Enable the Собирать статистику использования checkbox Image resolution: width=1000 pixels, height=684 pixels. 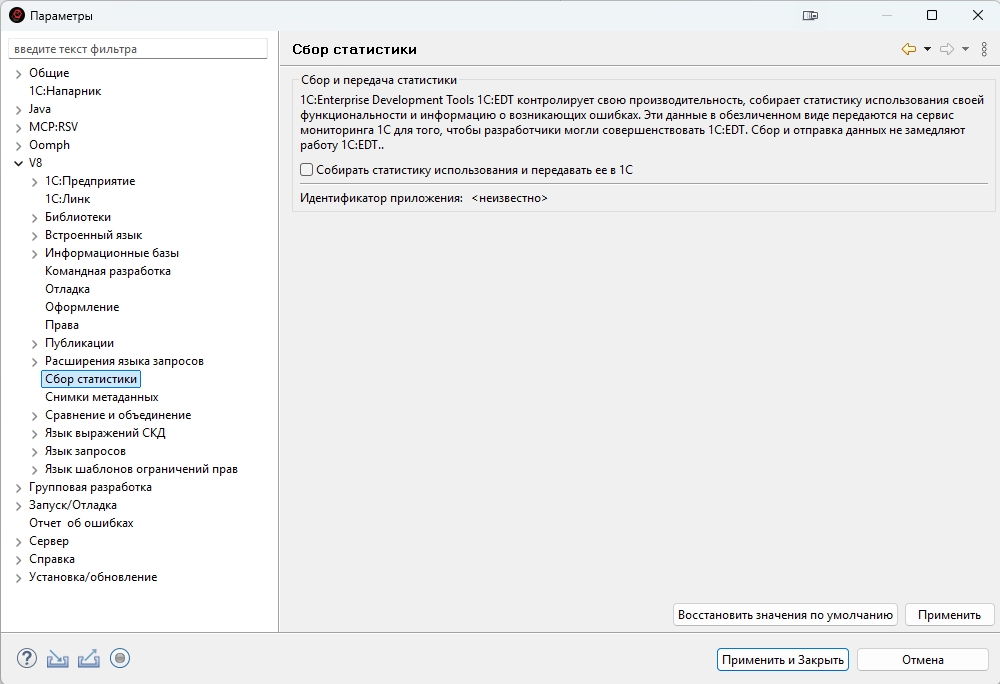307,170
